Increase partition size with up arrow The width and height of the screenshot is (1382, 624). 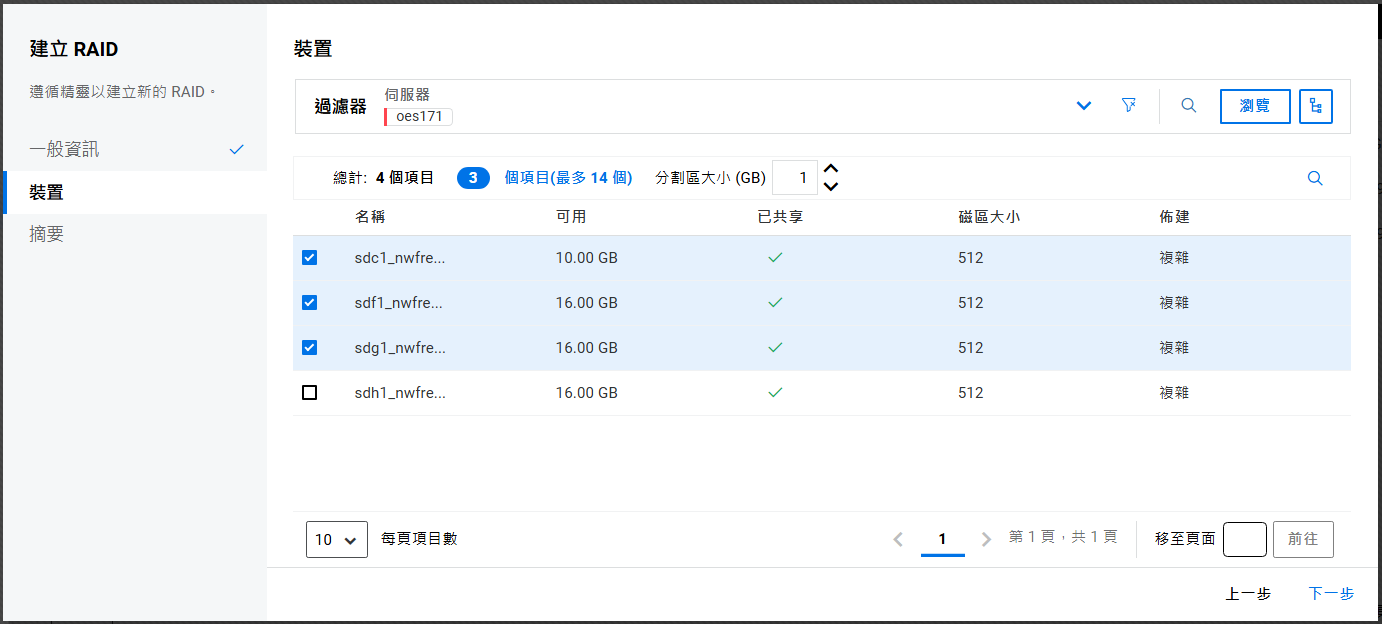pyautogui.click(x=830, y=170)
